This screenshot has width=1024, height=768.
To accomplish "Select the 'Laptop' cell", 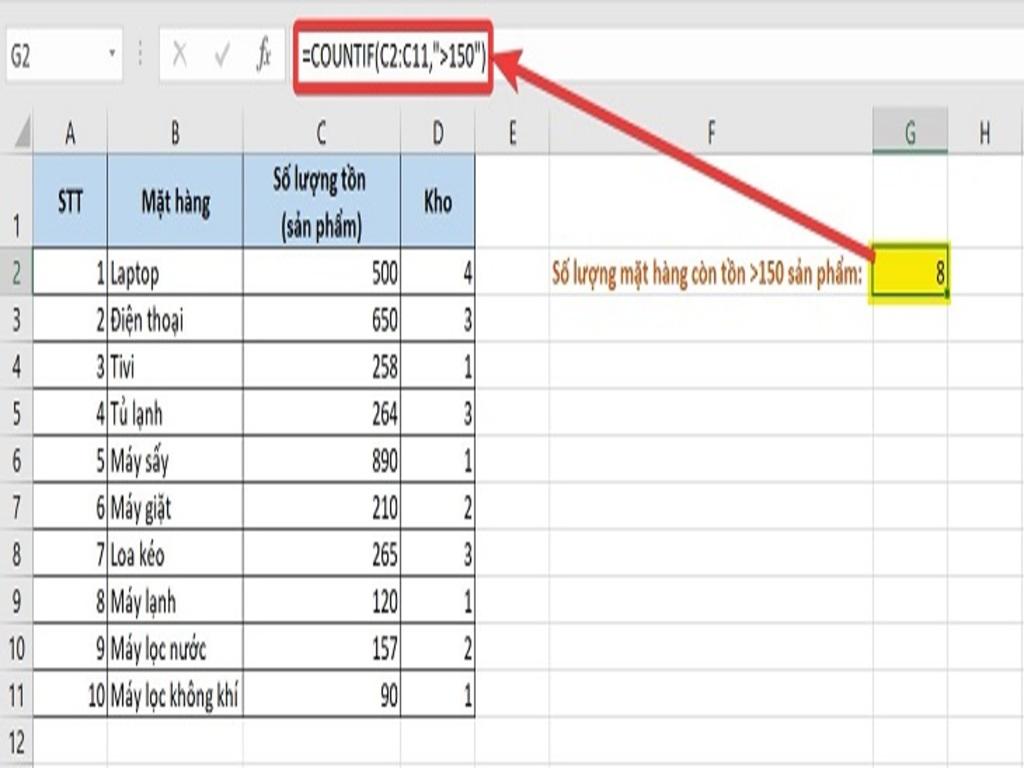I will [175, 272].
